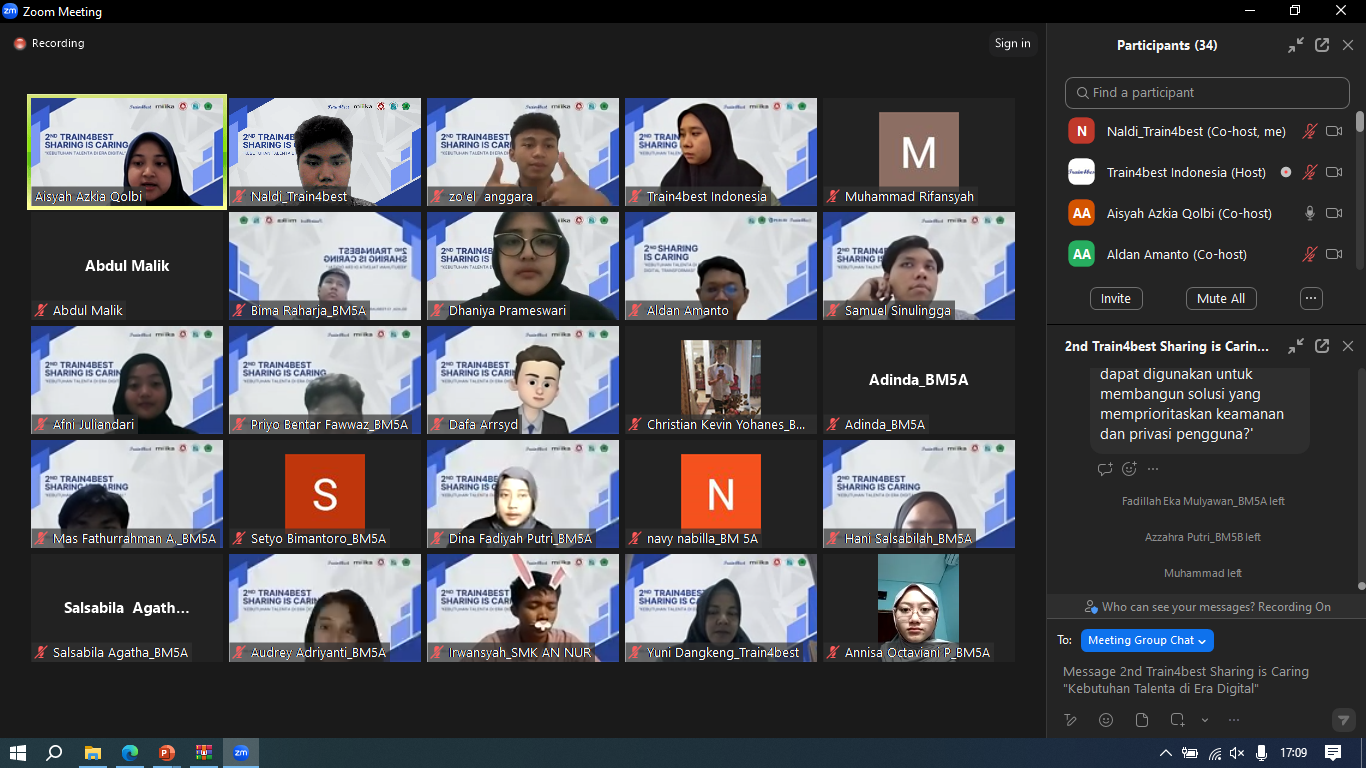Open the more options menu below Mute All
The width and height of the screenshot is (1366, 768).
pyautogui.click(x=1310, y=298)
